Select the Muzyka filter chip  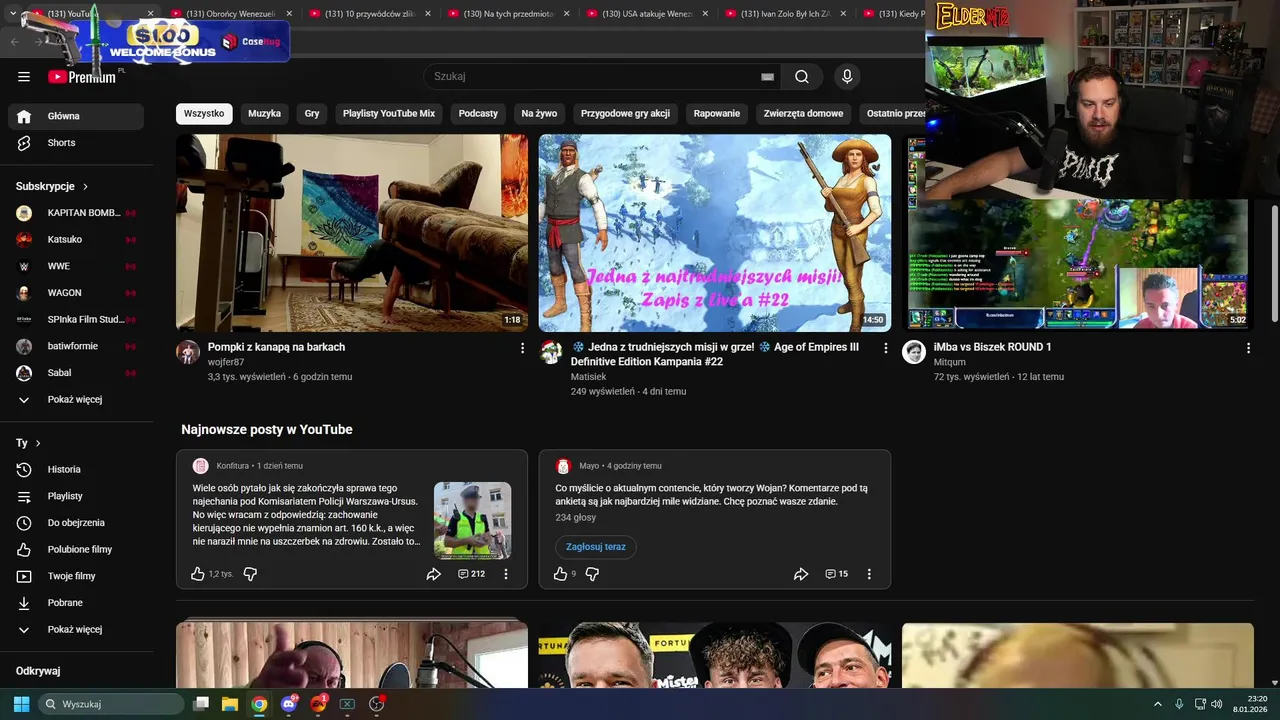(x=264, y=114)
